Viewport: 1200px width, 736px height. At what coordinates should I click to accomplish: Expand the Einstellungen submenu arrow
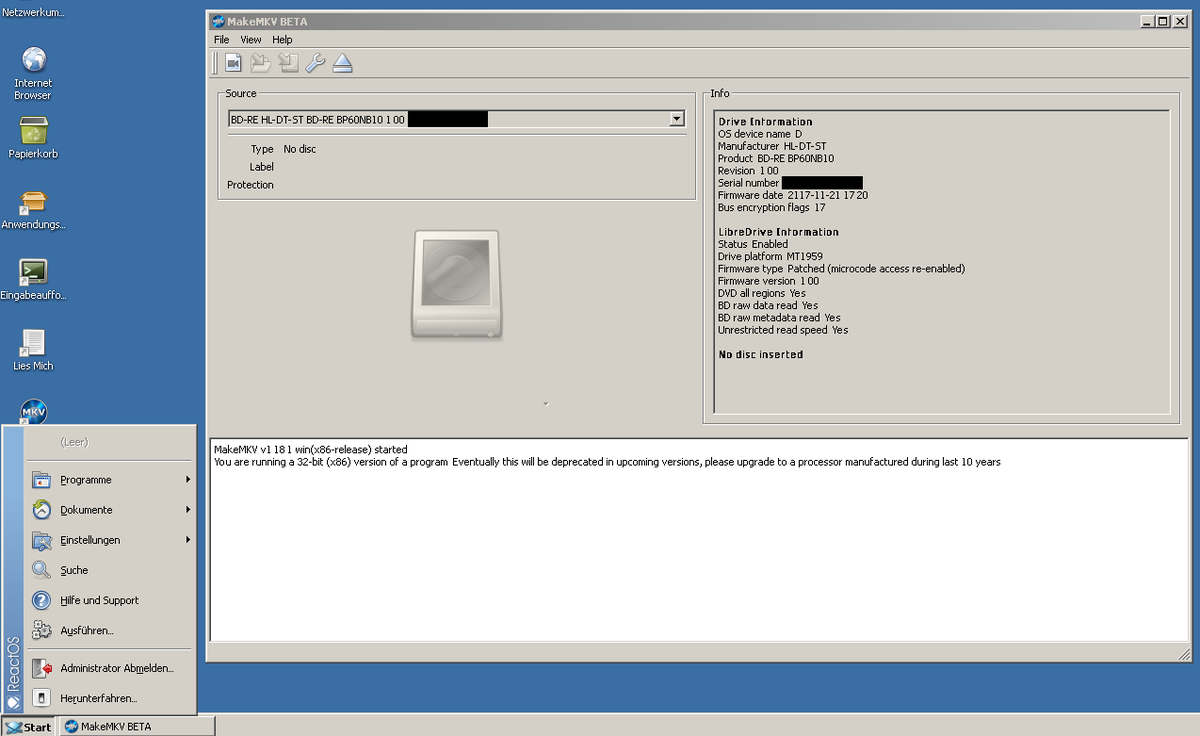(188, 540)
